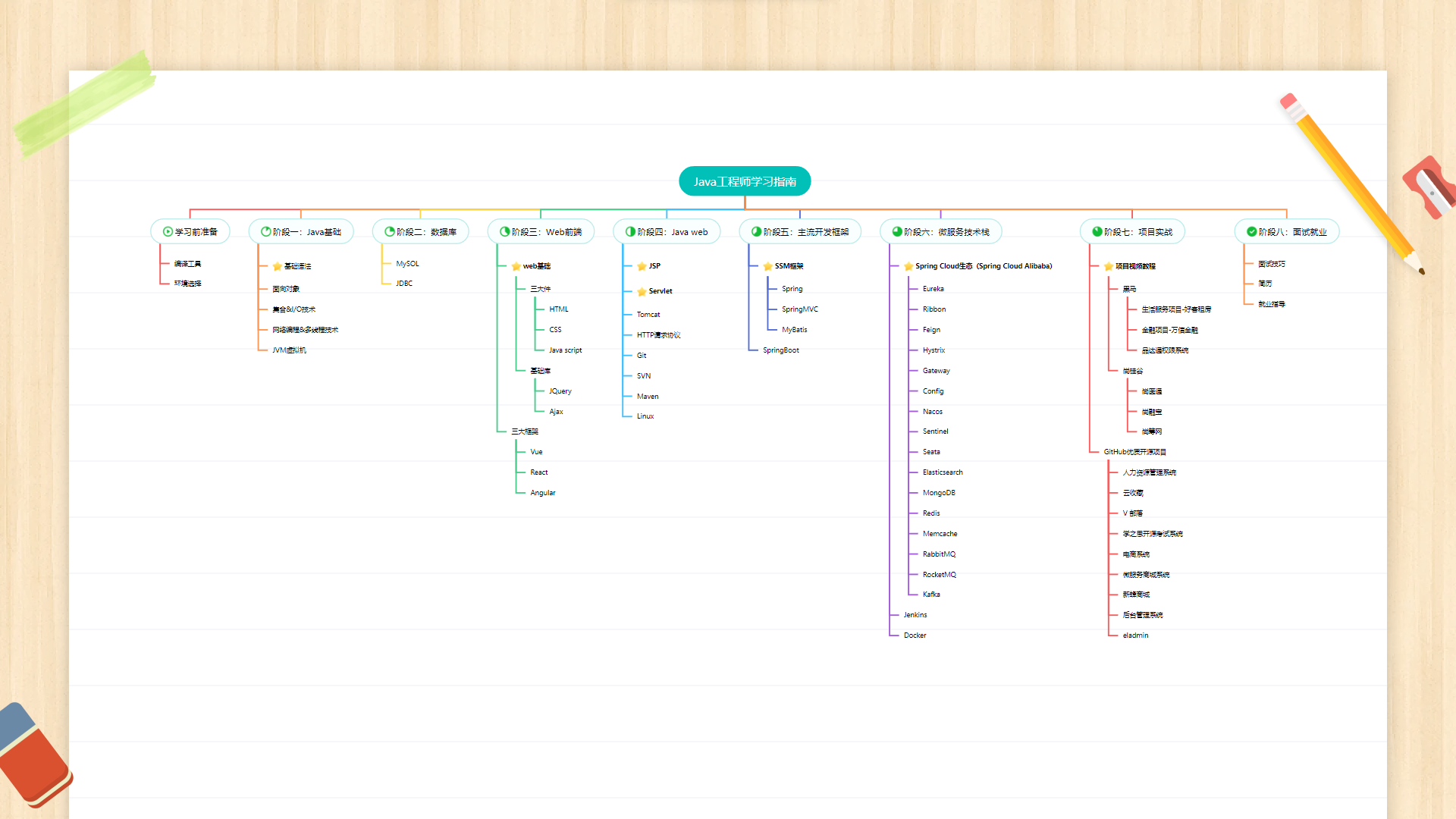Select the 阶段六：微服务技术栈 node
1456x819 pixels.
(940, 232)
